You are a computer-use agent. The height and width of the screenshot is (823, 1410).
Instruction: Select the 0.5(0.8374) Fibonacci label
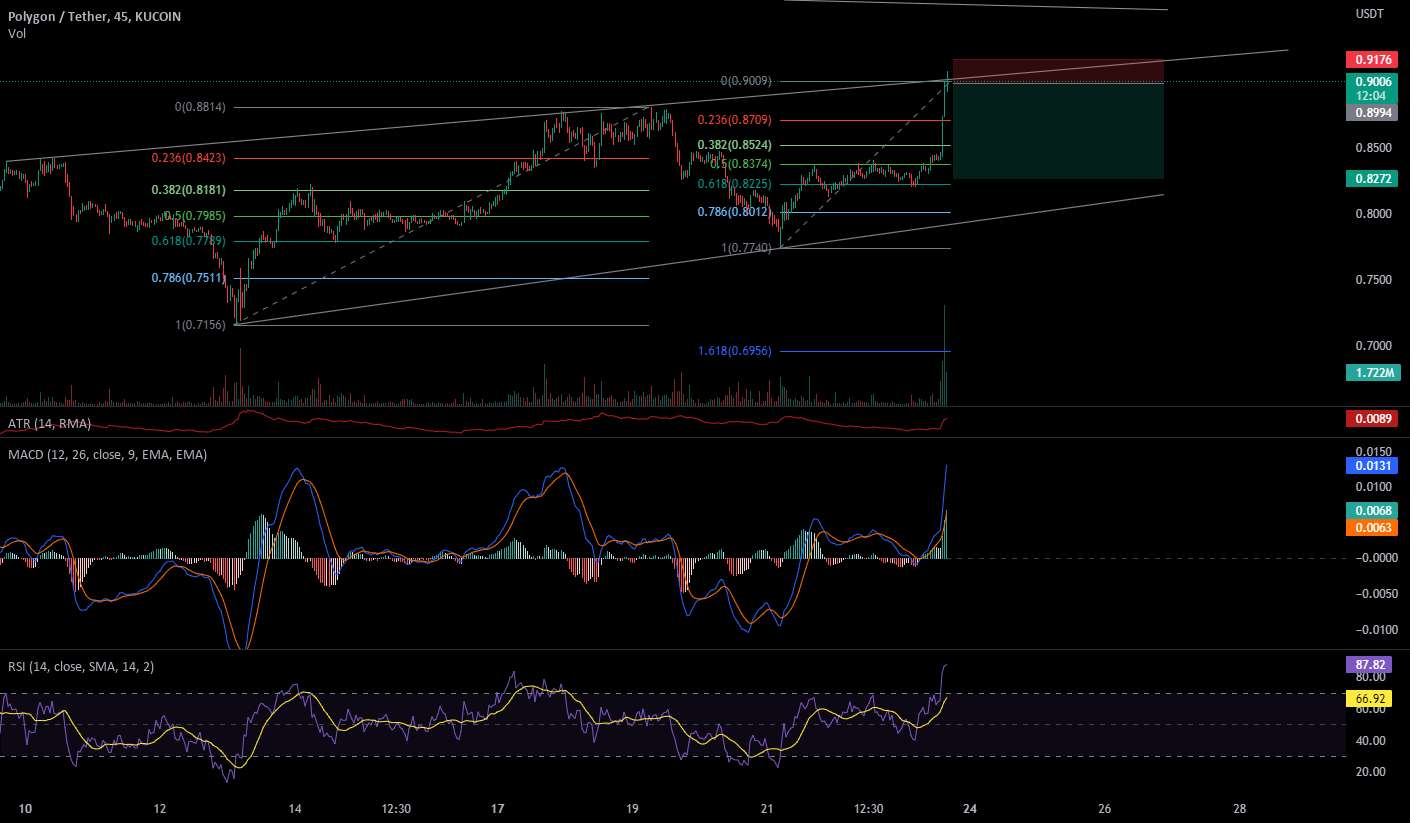tap(740, 165)
